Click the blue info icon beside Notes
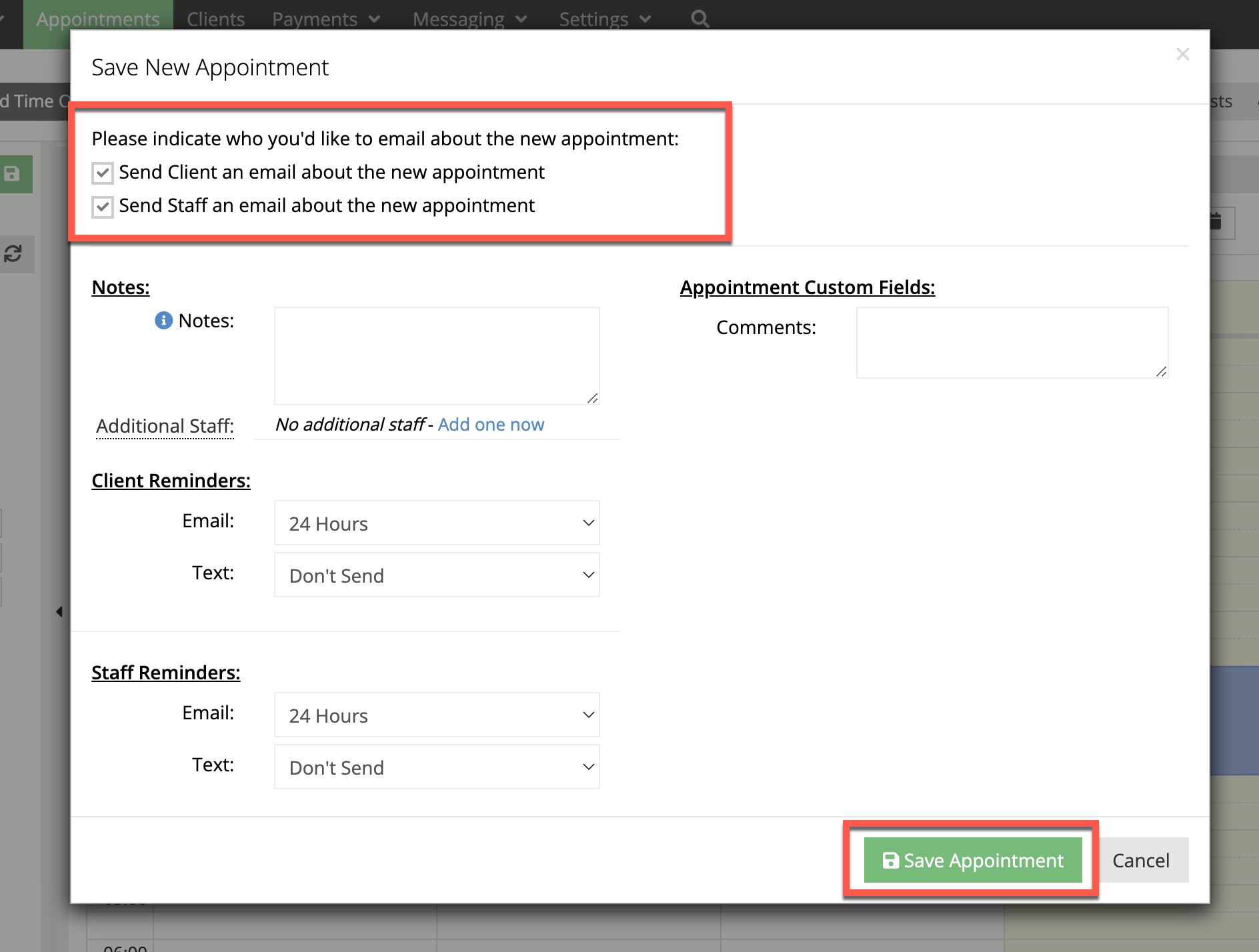This screenshot has width=1259, height=952. (x=163, y=321)
